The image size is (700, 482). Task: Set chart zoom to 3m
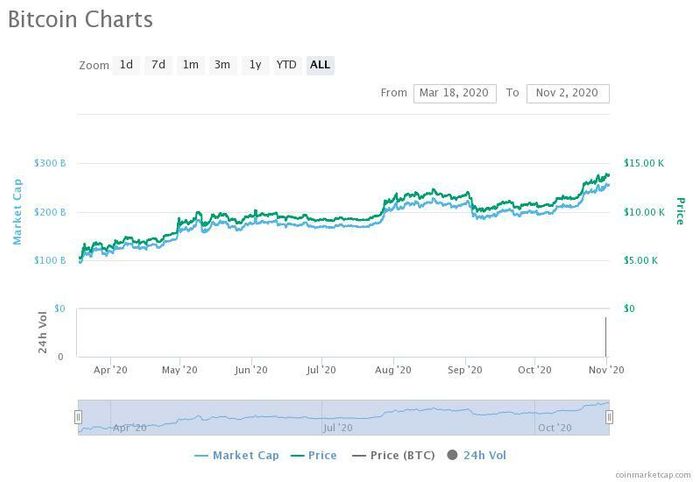[222, 65]
